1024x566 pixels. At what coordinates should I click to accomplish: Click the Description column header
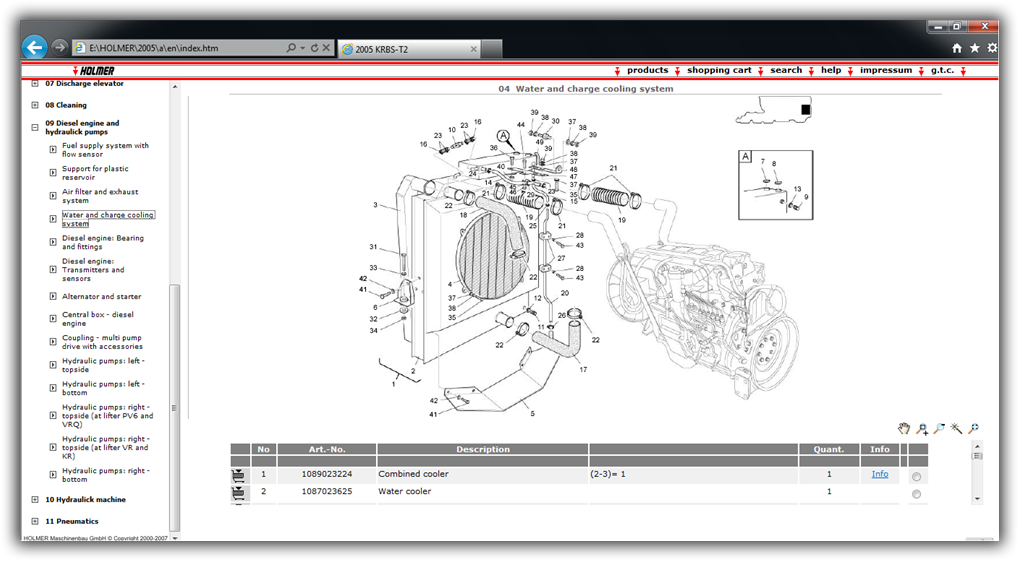coord(483,449)
